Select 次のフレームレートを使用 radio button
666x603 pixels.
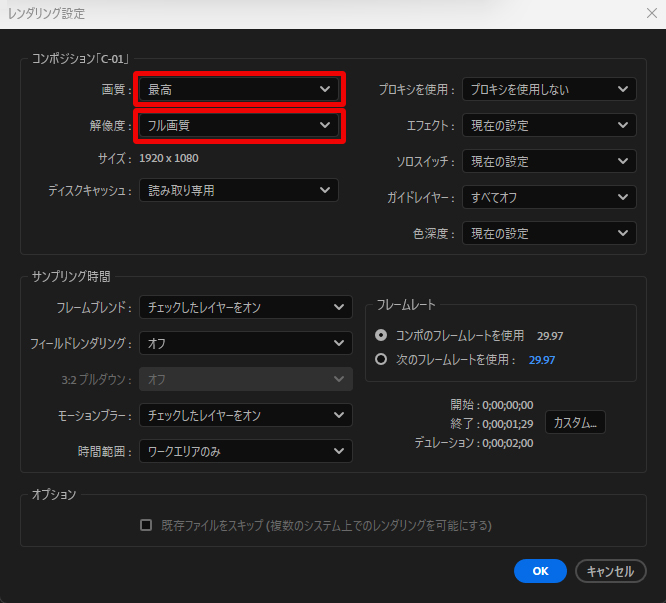[x=381, y=359]
